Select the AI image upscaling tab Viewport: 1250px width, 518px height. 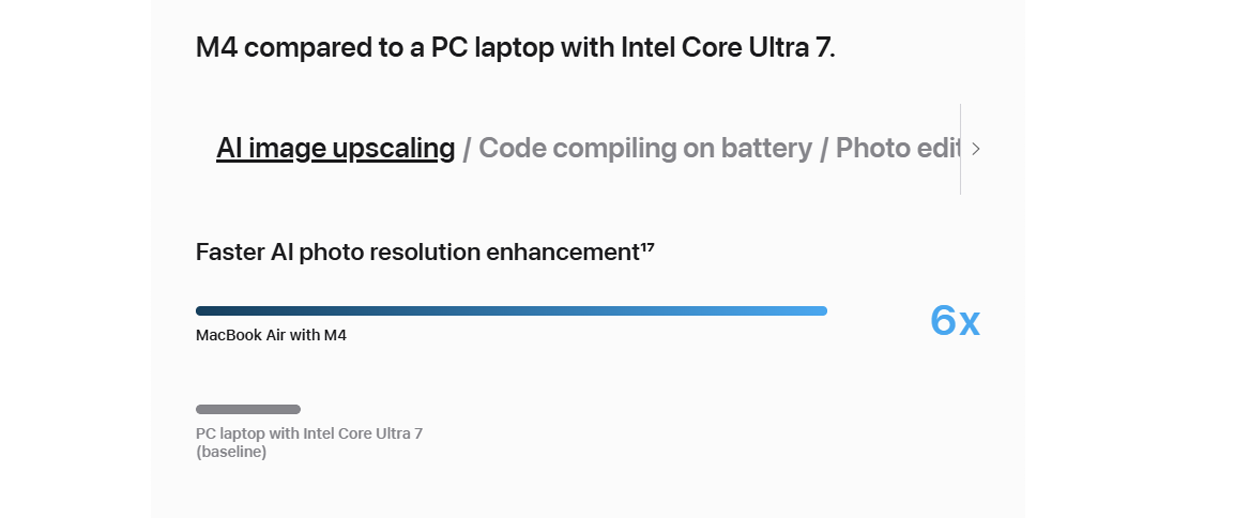click(335, 148)
